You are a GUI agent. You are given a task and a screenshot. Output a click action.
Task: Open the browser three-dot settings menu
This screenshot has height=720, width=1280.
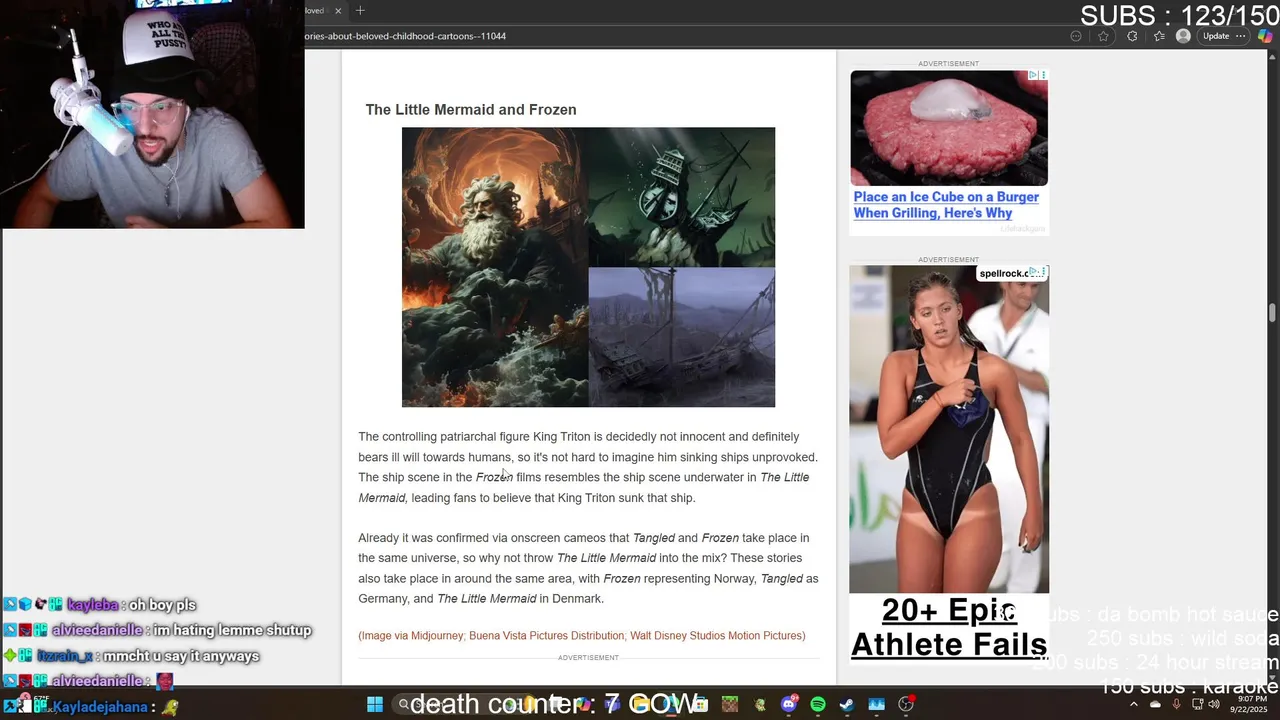pyautogui.click(x=1240, y=36)
